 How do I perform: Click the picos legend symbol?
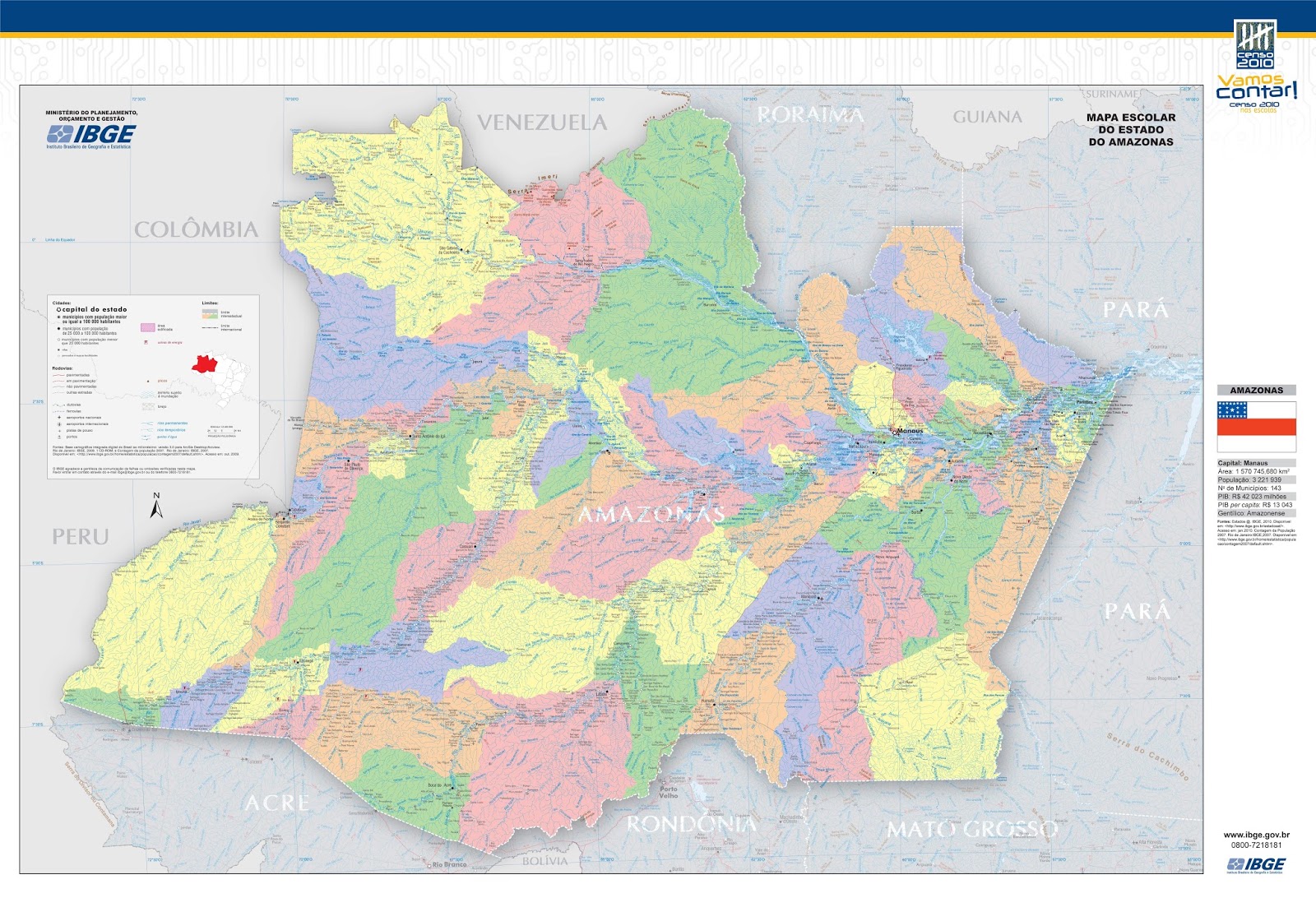point(148,382)
